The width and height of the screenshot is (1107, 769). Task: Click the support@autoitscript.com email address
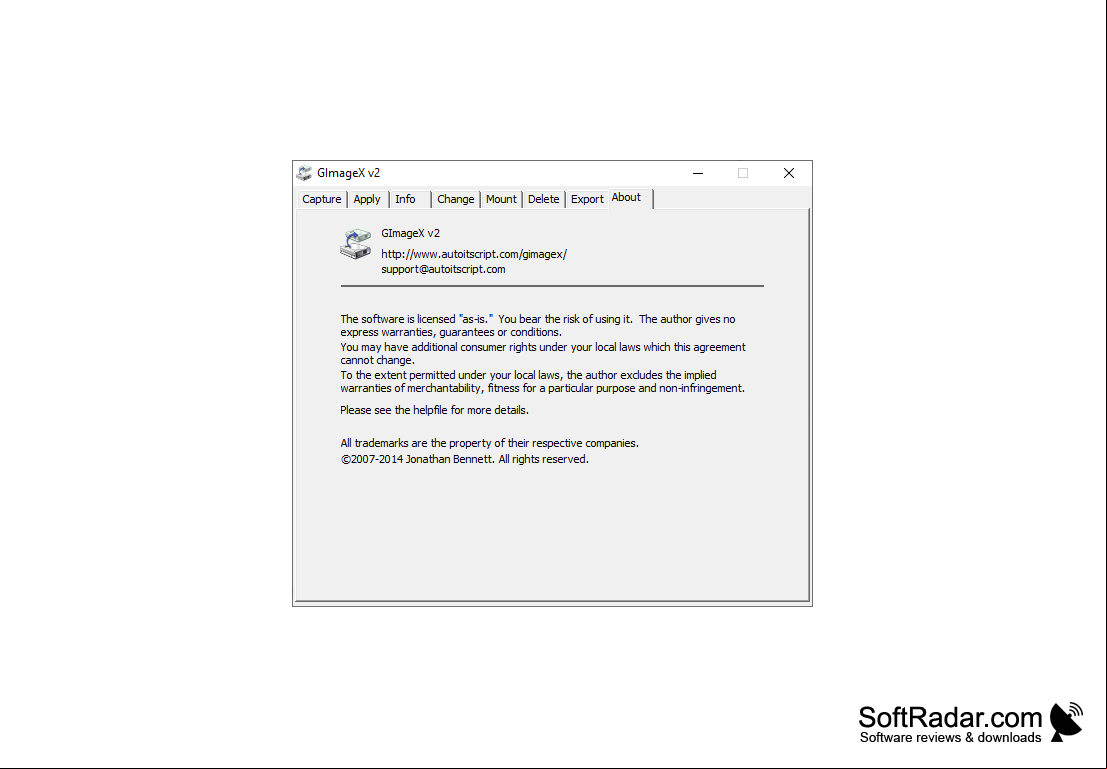pos(443,269)
